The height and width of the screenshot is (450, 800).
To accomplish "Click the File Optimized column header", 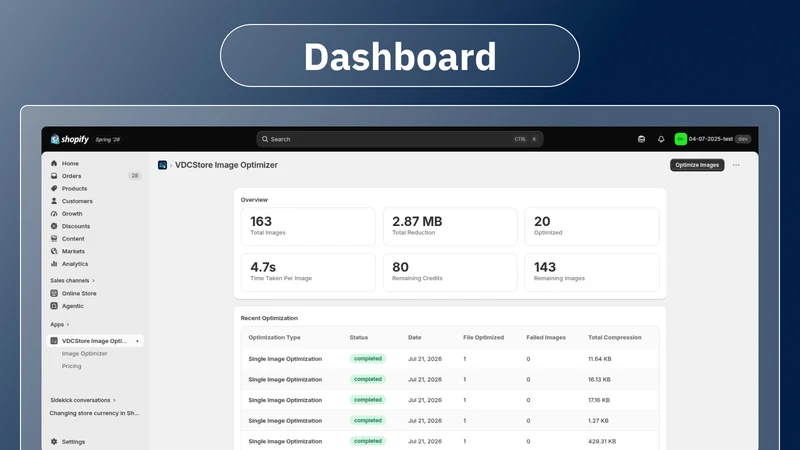I will [x=484, y=337].
